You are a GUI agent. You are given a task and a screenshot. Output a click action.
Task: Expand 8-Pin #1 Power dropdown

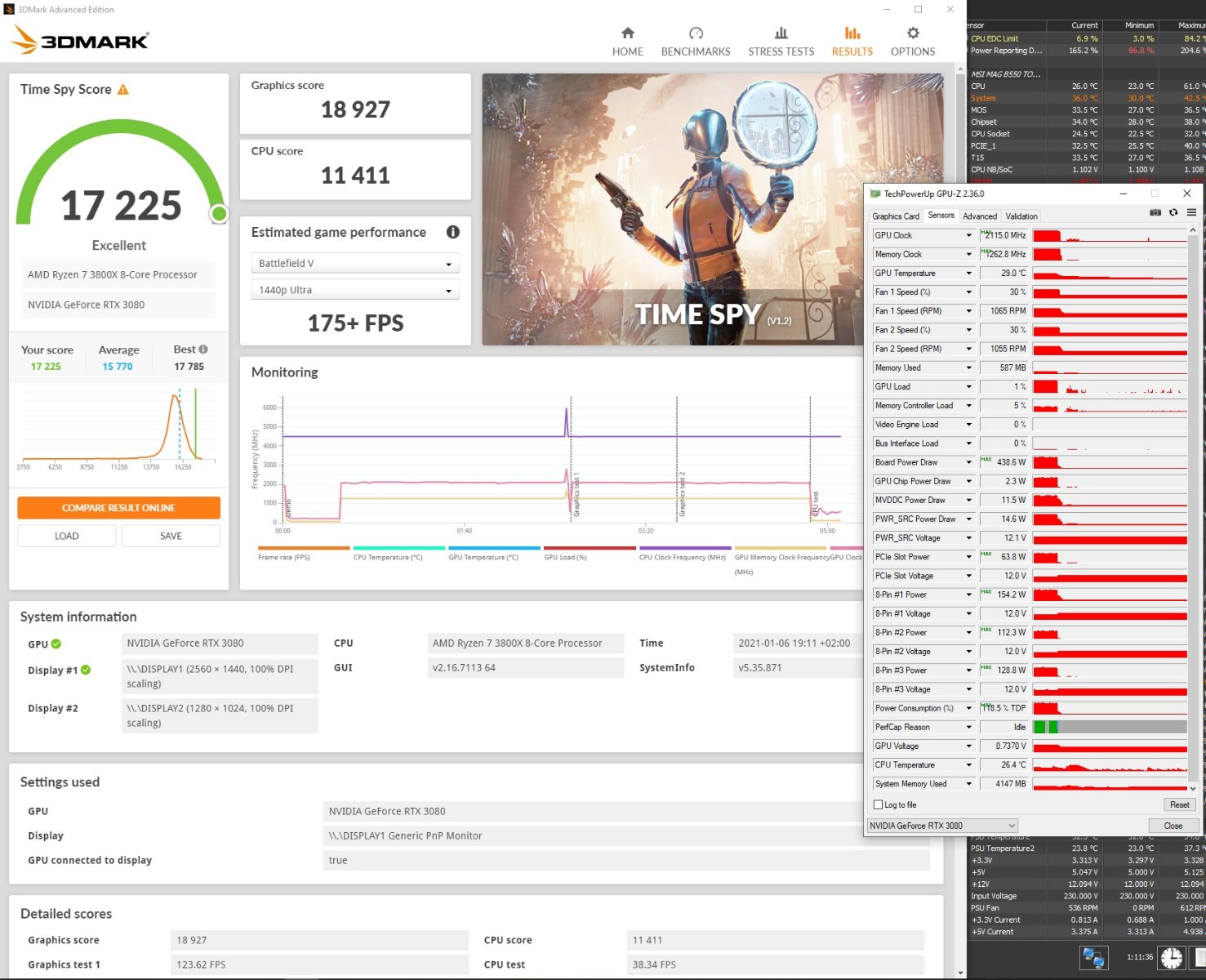[x=969, y=595]
